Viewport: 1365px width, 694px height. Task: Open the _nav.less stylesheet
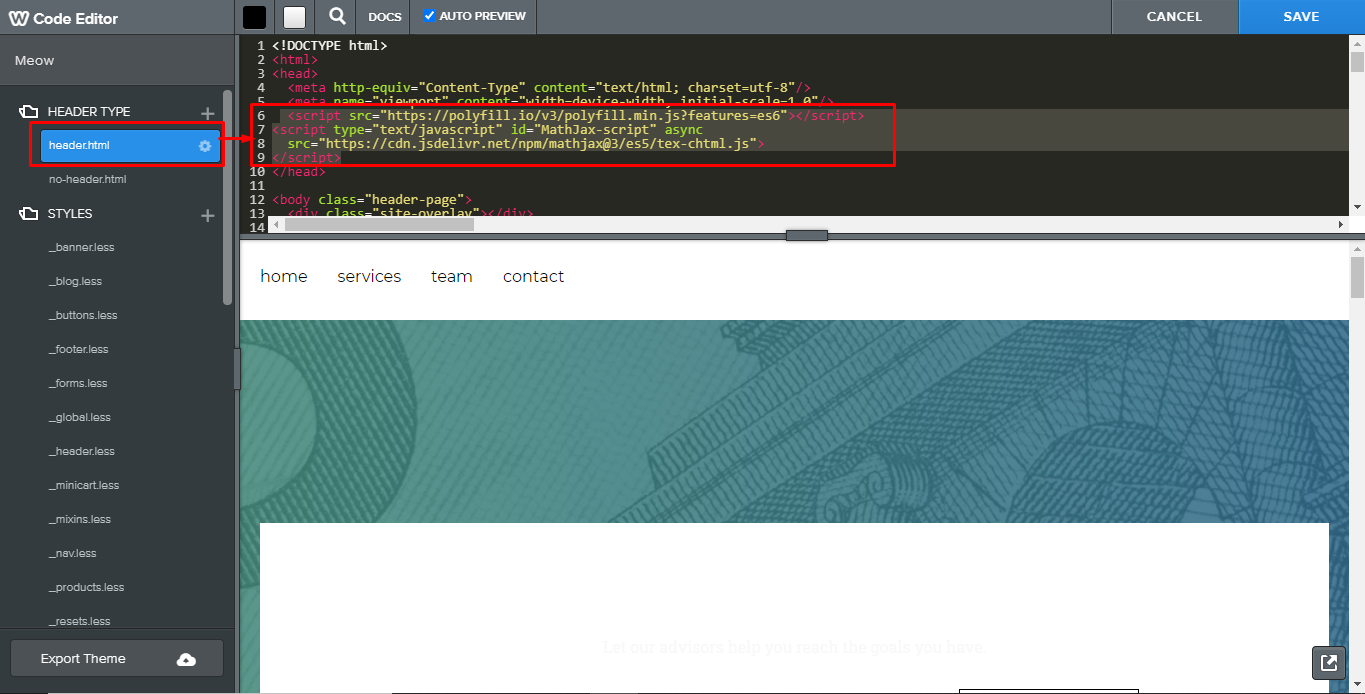[72, 554]
